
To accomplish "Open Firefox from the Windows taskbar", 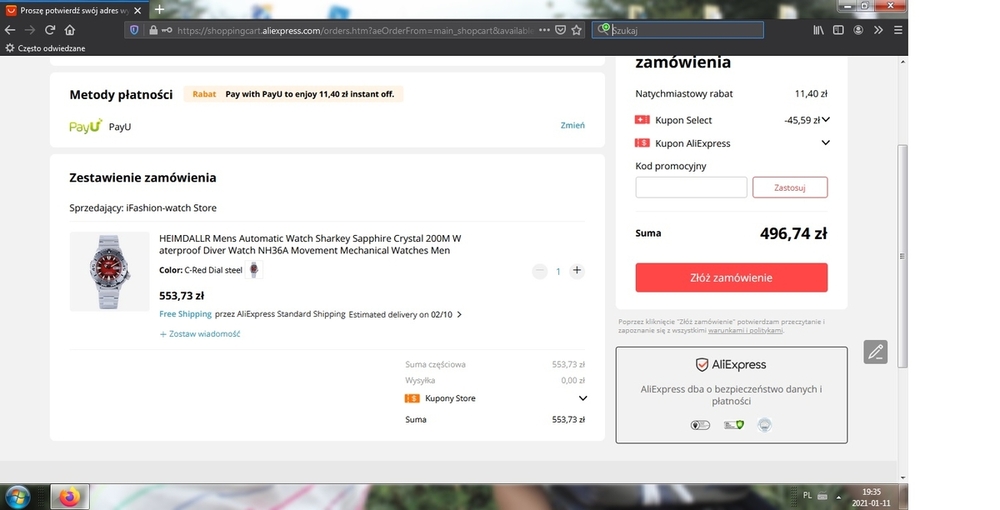I will coord(70,497).
